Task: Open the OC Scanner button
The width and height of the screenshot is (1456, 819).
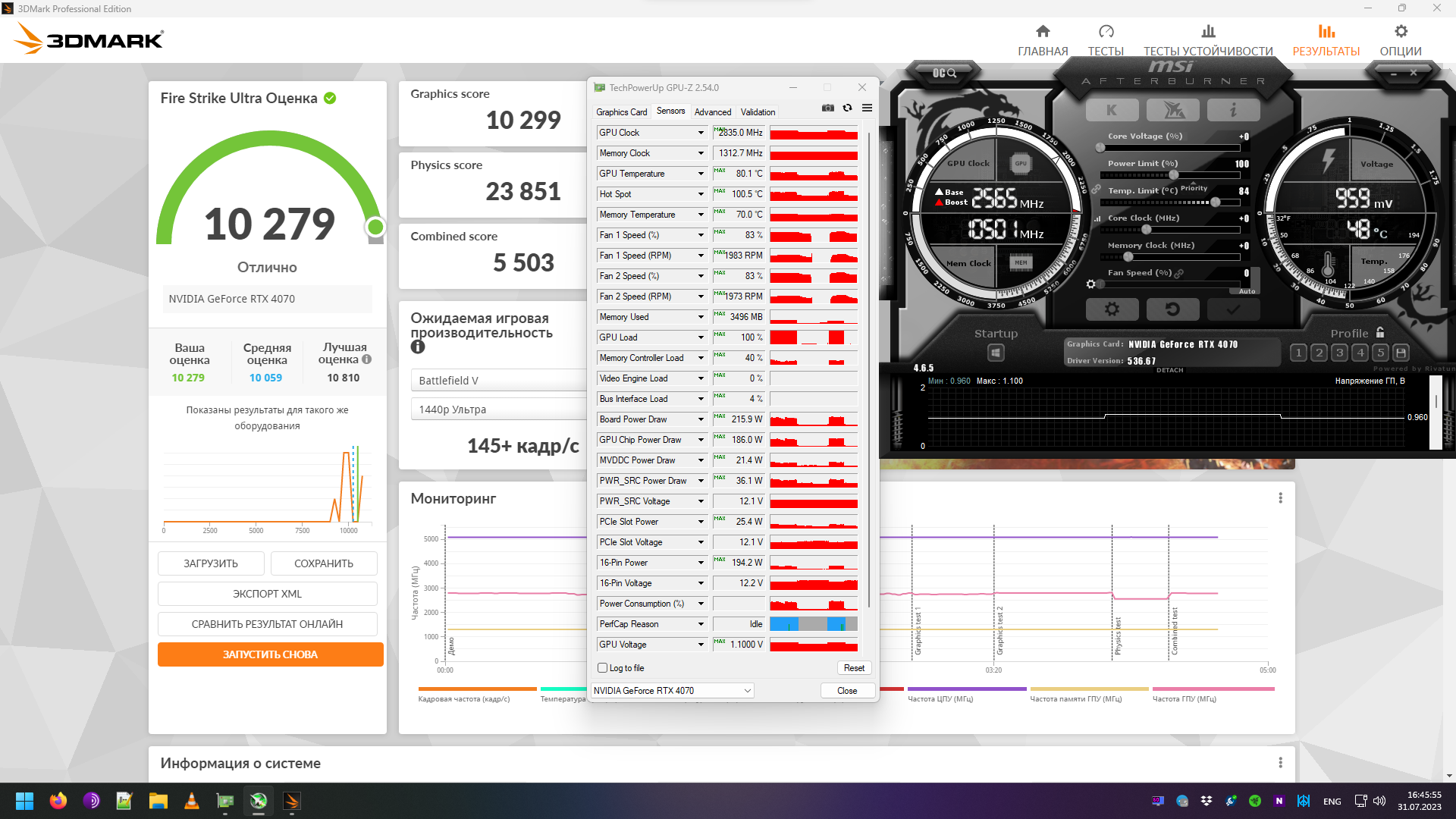Action: coord(944,73)
